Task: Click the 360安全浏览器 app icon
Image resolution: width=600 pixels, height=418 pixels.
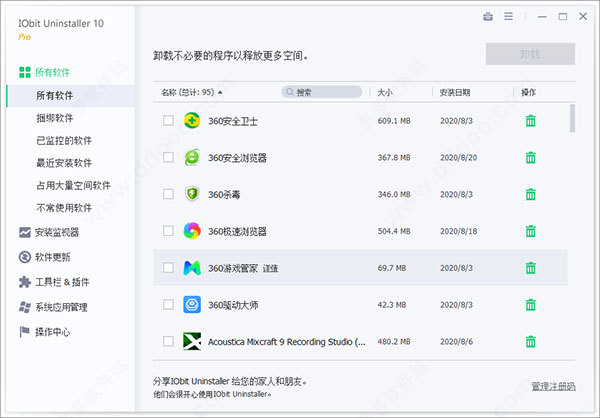Action: [x=192, y=157]
